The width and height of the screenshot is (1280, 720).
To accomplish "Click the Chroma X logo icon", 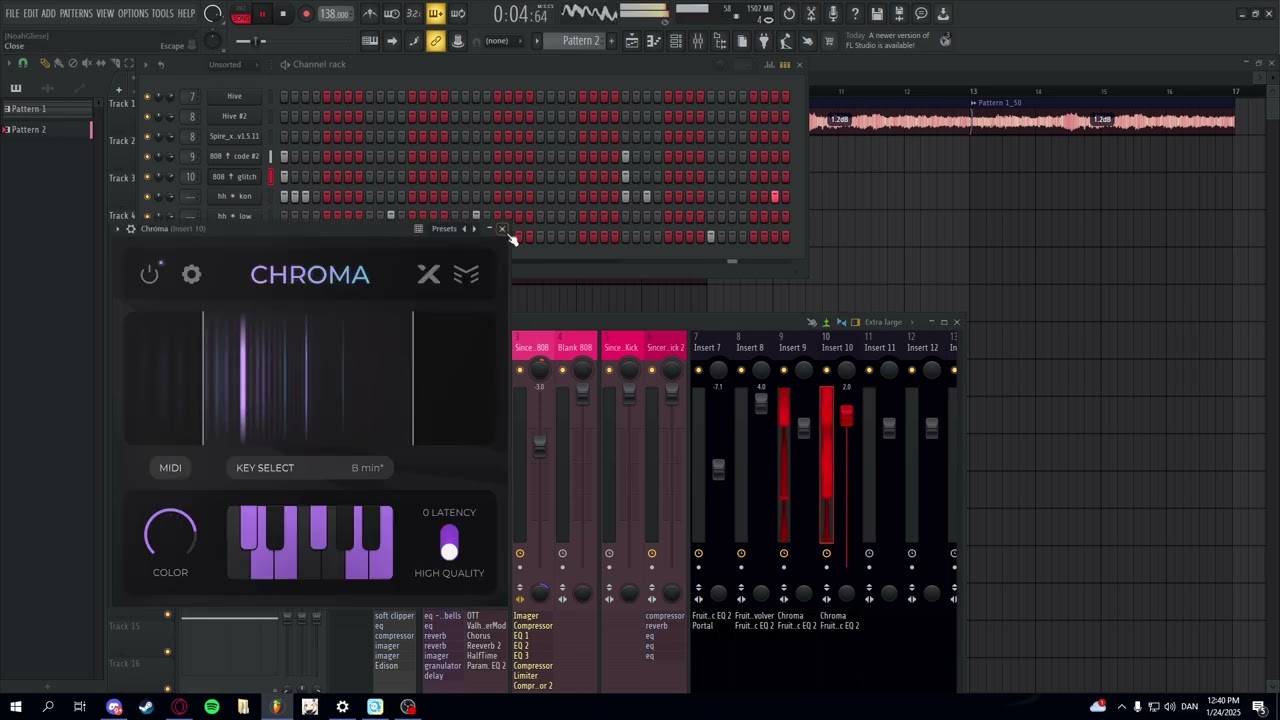I will (429, 274).
